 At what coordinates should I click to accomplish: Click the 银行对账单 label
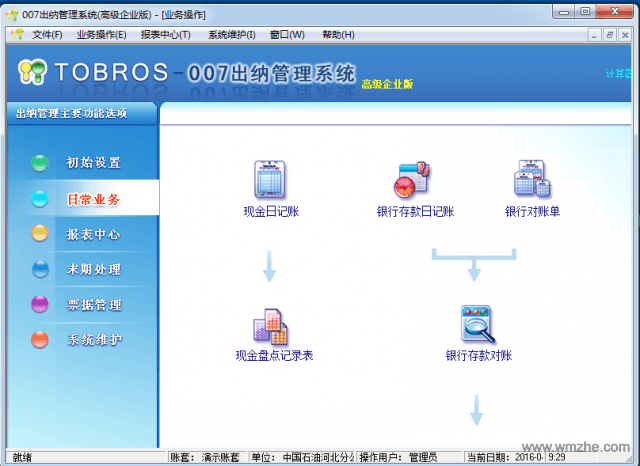click(x=532, y=212)
